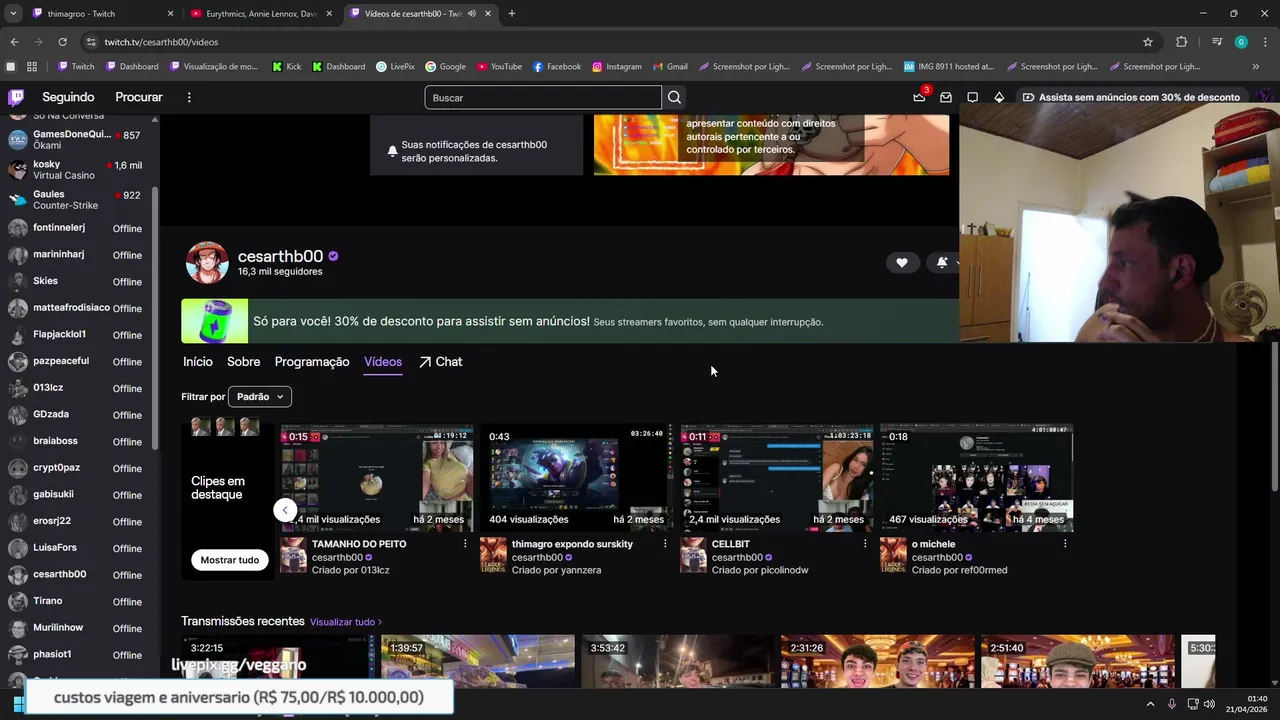1280x720 pixels.
Task: Open o michele clip thumbnail
Action: point(977,478)
